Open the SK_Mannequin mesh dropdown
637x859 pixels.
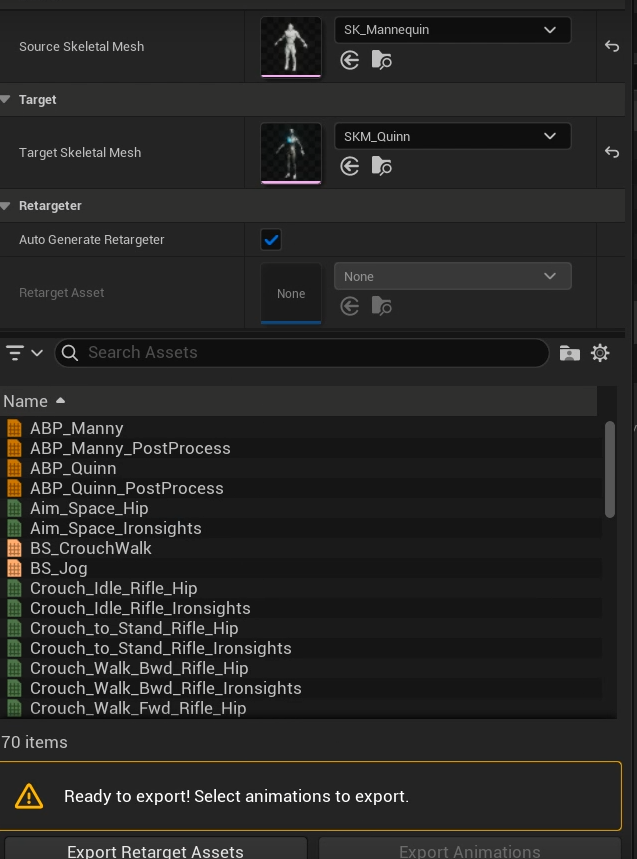(452, 30)
